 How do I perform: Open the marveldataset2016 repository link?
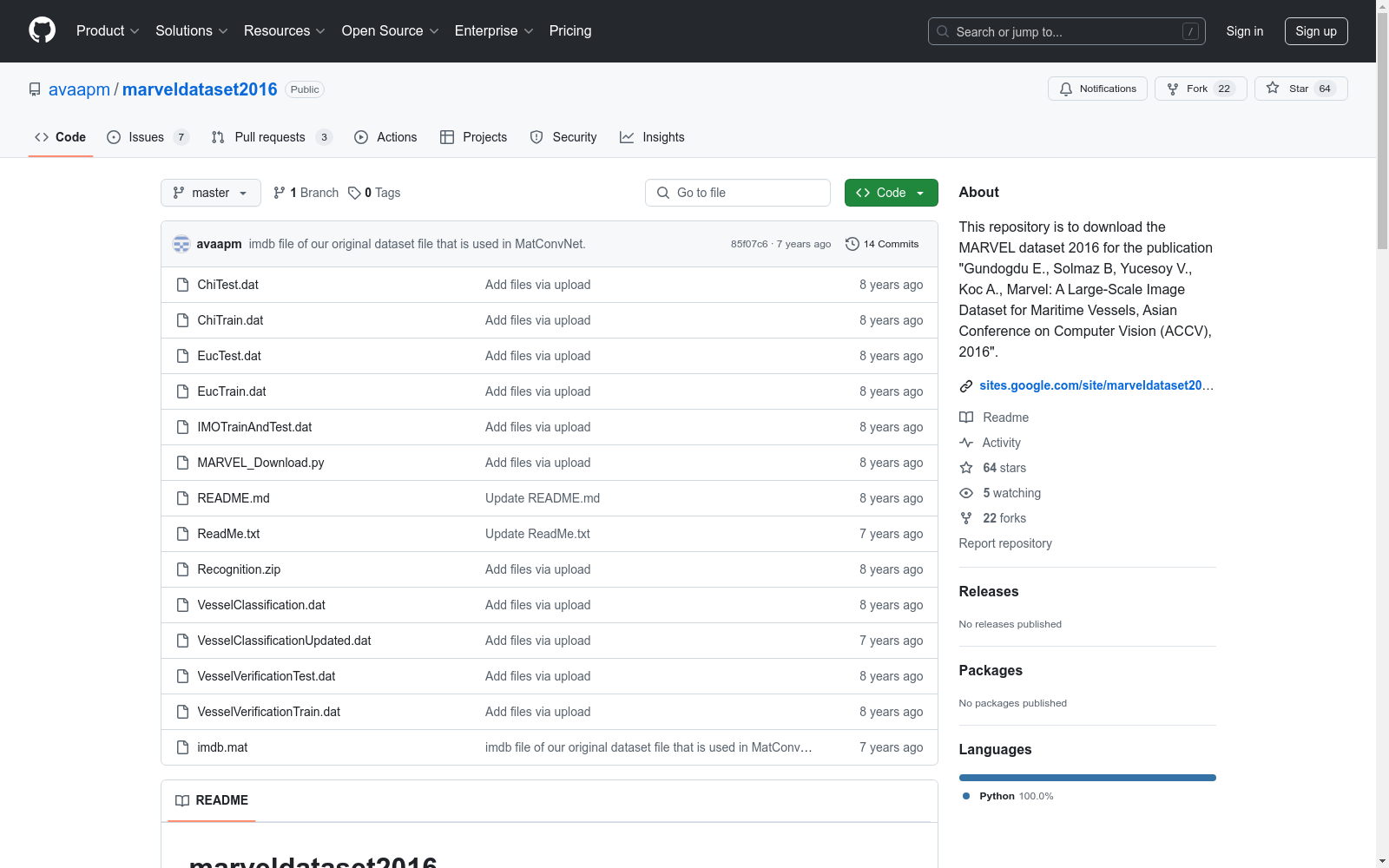click(200, 89)
